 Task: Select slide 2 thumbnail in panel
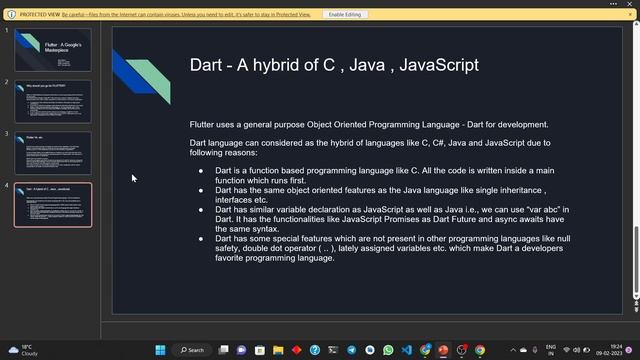53,102
